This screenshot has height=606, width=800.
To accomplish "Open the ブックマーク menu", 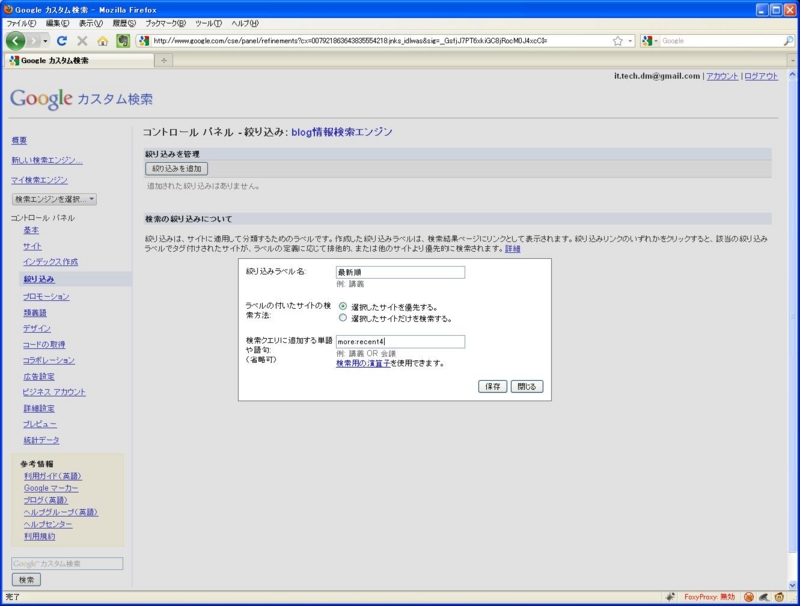I will click(165, 23).
